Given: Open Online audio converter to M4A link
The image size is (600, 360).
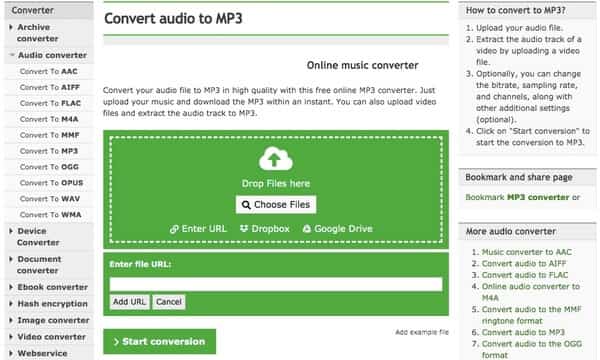Looking at the screenshot, I should [x=531, y=292].
